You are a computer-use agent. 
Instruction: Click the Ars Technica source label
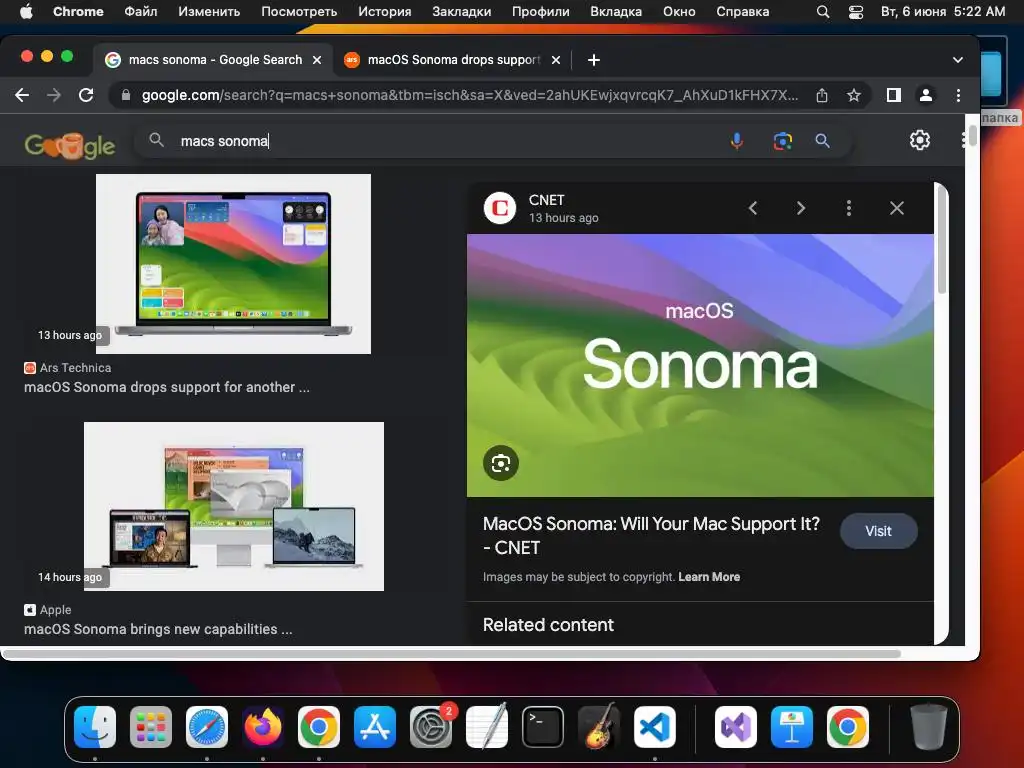click(75, 368)
